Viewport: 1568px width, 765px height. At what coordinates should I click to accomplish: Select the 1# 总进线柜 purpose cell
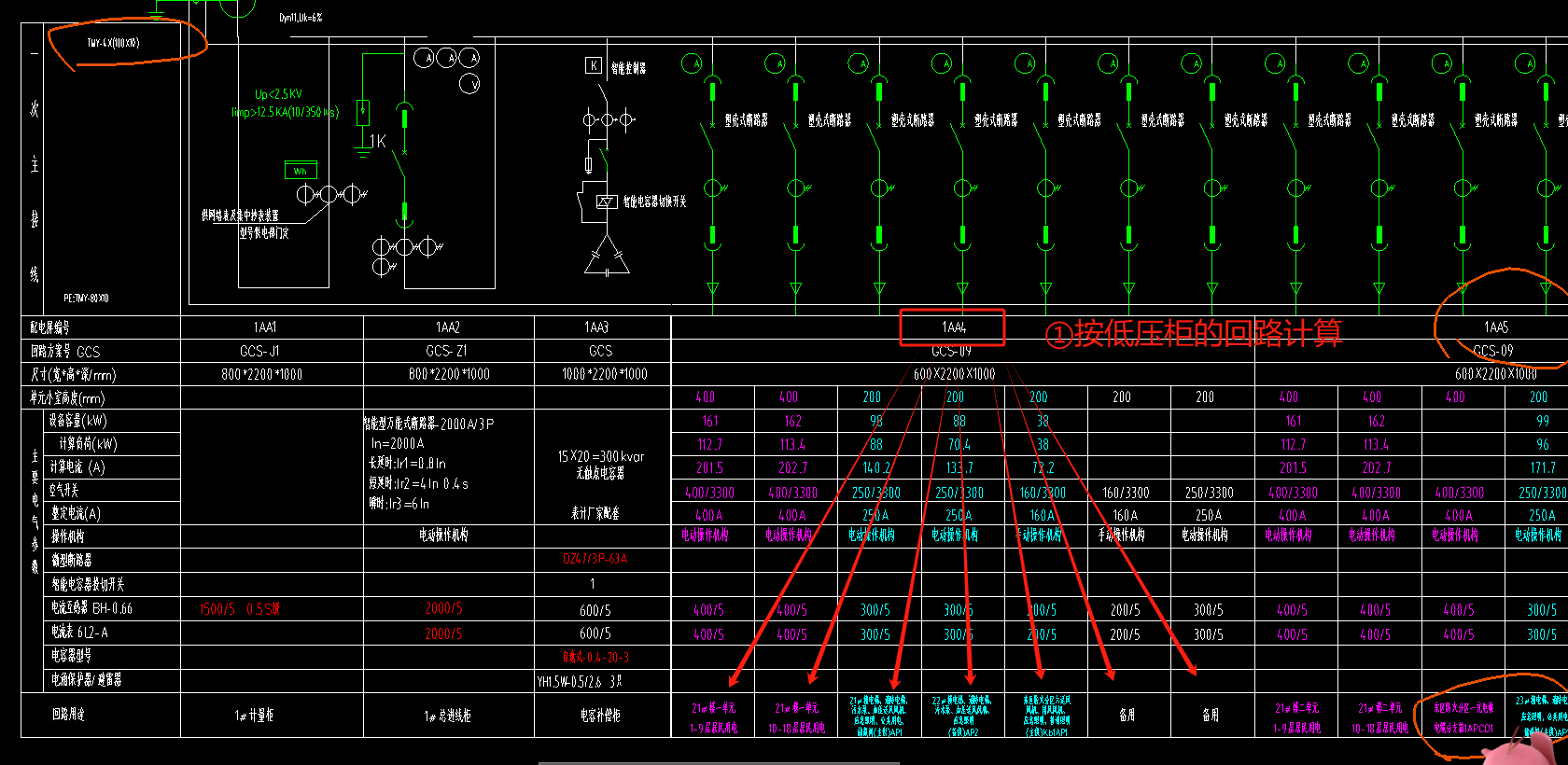pos(447,716)
